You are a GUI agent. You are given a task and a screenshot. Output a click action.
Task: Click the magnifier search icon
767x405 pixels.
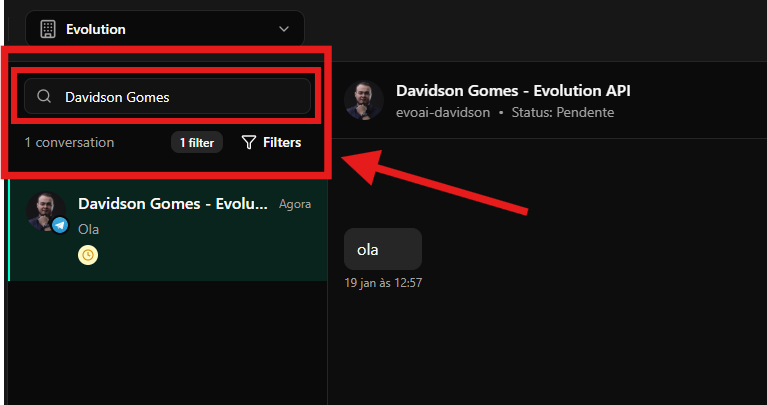click(44, 96)
